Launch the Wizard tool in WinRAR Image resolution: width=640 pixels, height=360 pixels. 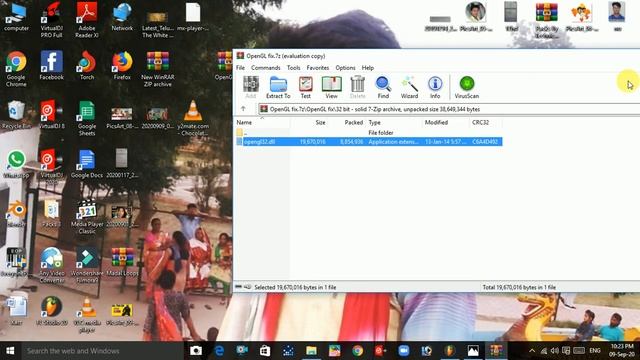coord(409,87)
